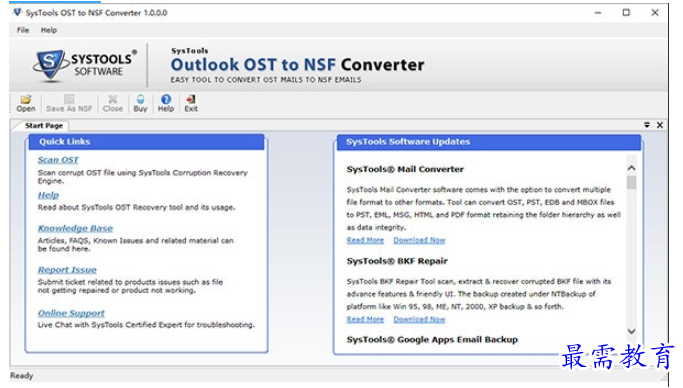
Task: Close the converter window
Action: 655,13
